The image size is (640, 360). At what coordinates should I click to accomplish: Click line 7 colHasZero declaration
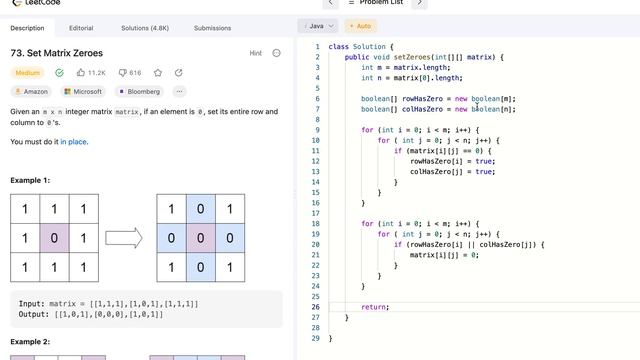click(438, 109)
